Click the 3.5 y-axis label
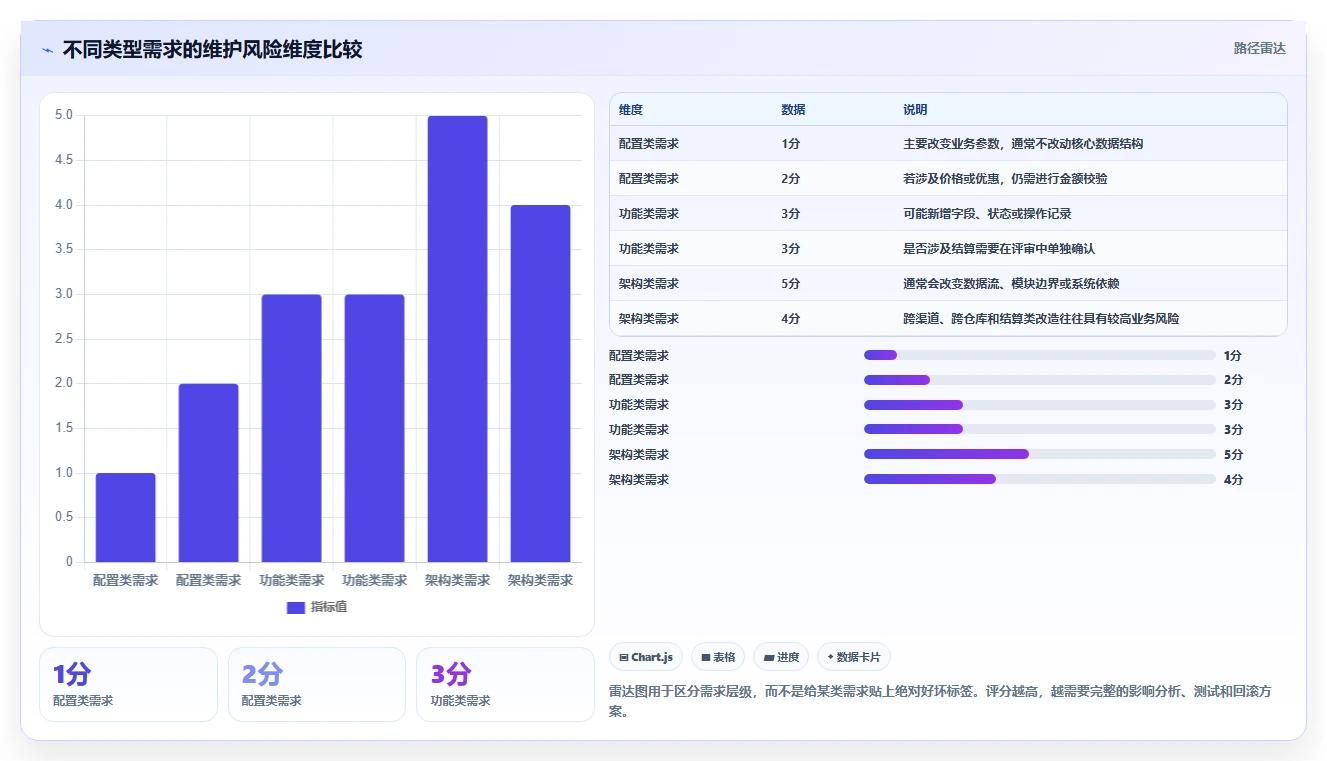Viewport: 1327px width, 761px height. click(x=64, y=249)
